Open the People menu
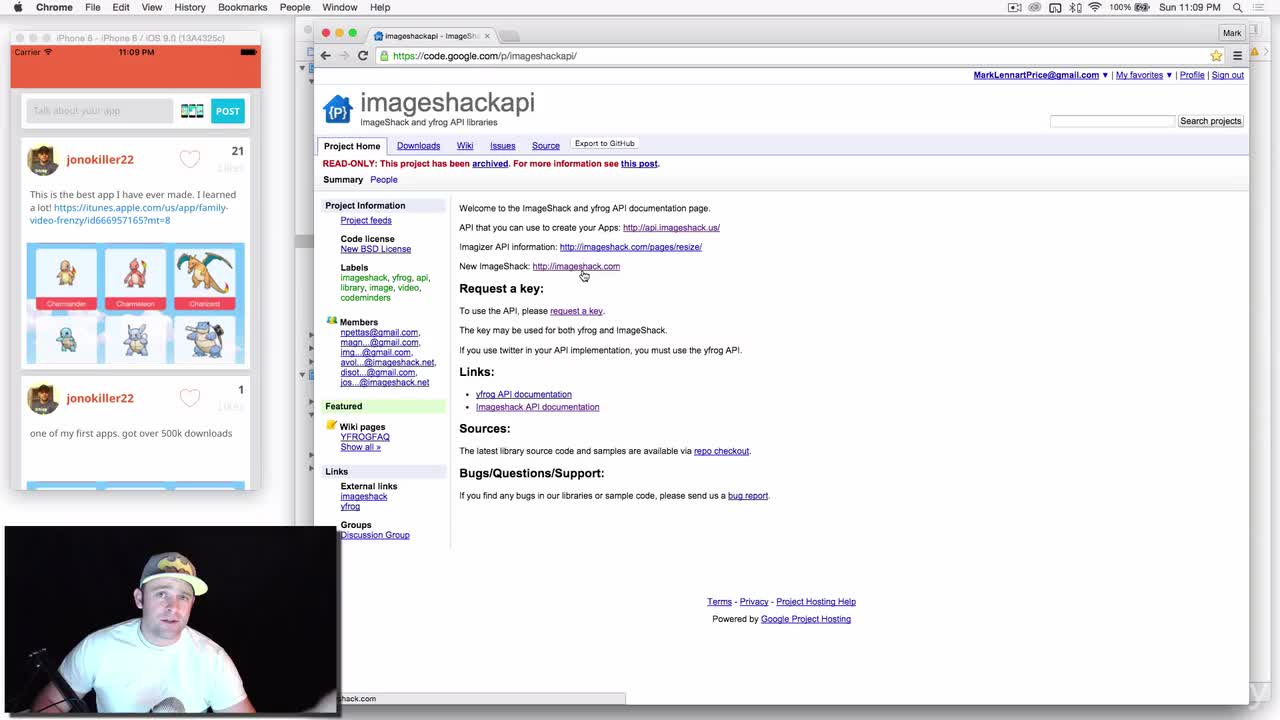The width and height of the screenshot is (1280, 720). tap(294, 7)
